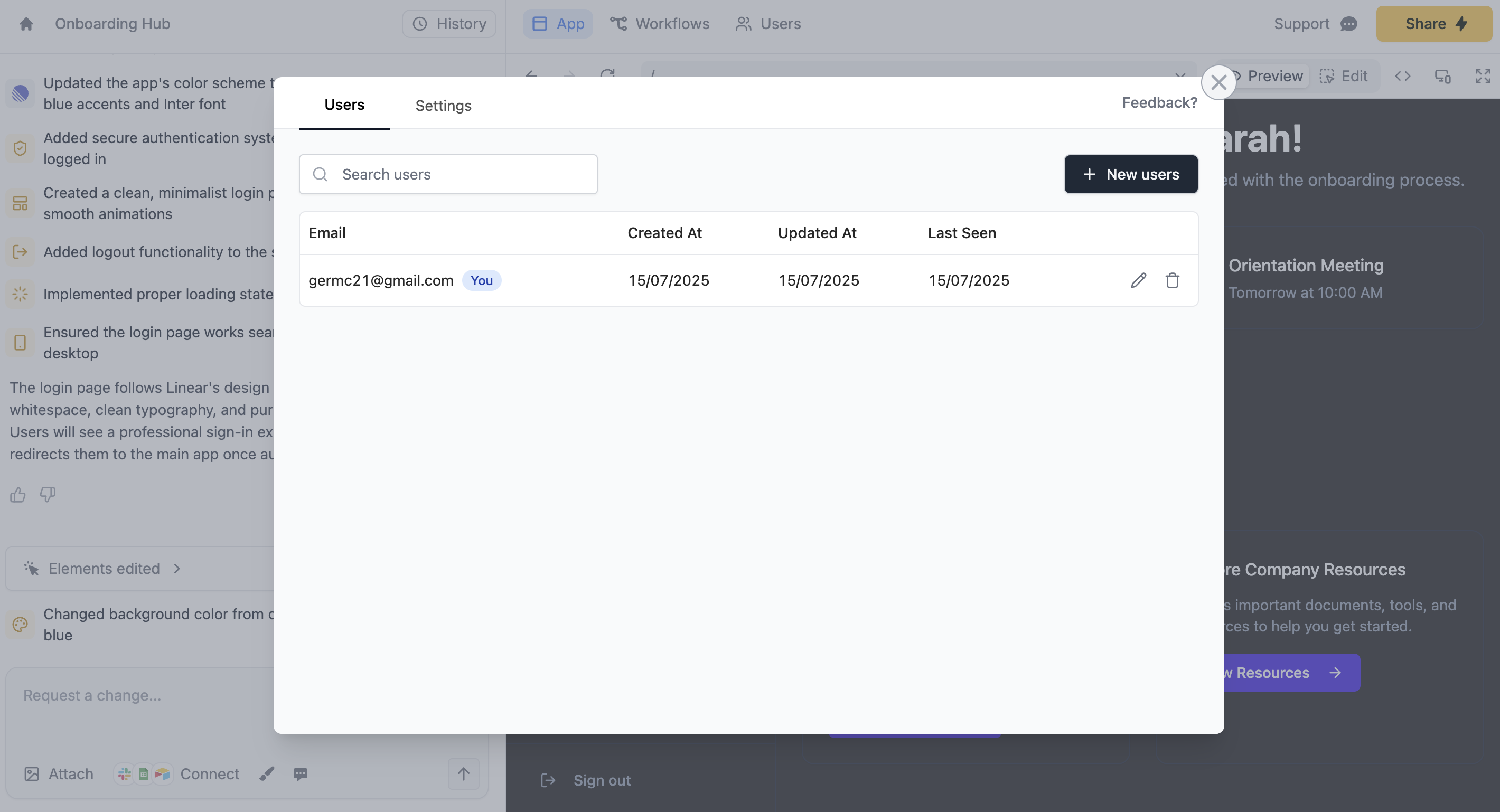Click the paintbrush icon near Connect
This screenshot has height=812, width=1500.
point(267,774)
